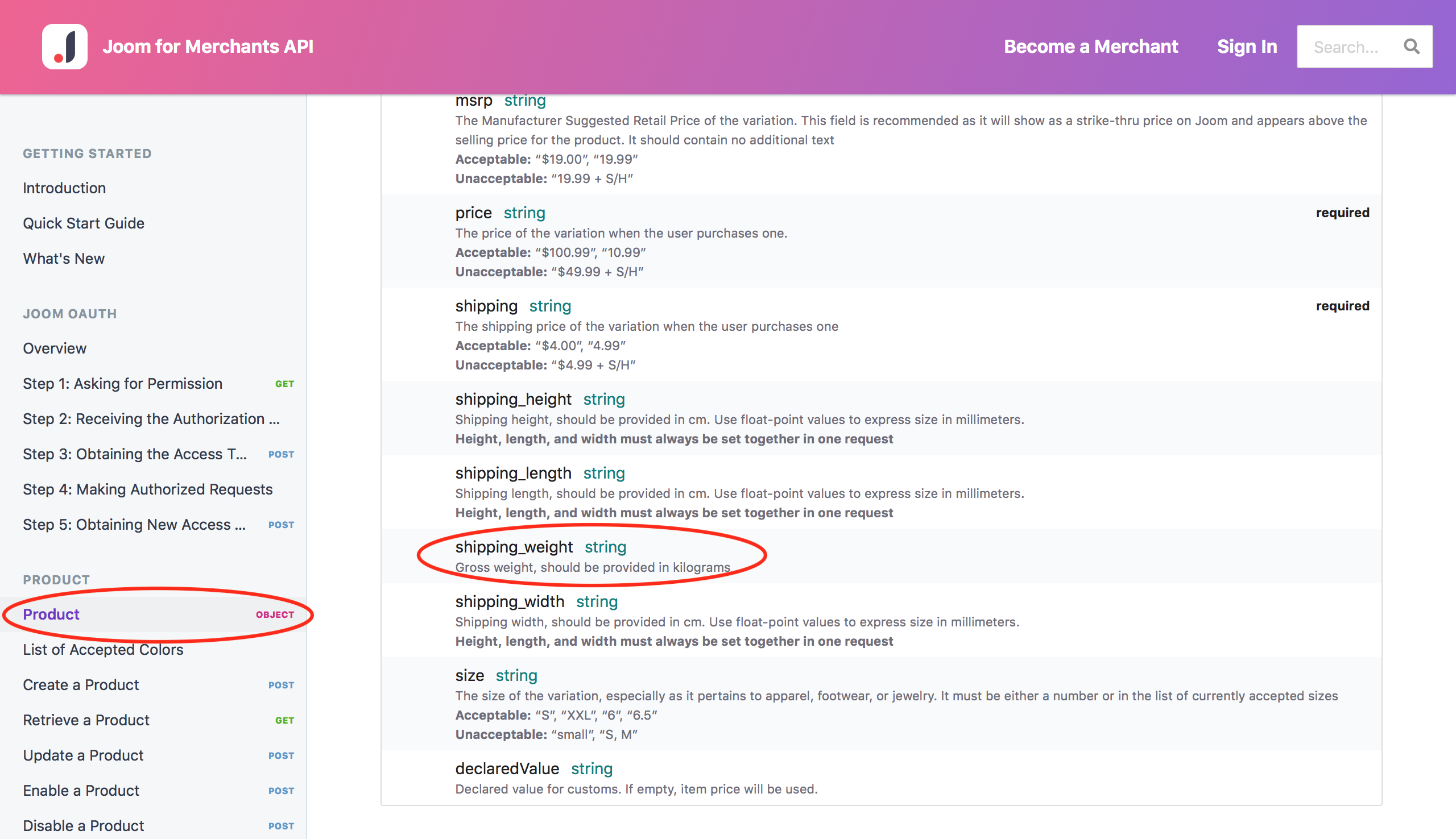
Task: Open Become a Merchant link
Action: pos(1090,46)
